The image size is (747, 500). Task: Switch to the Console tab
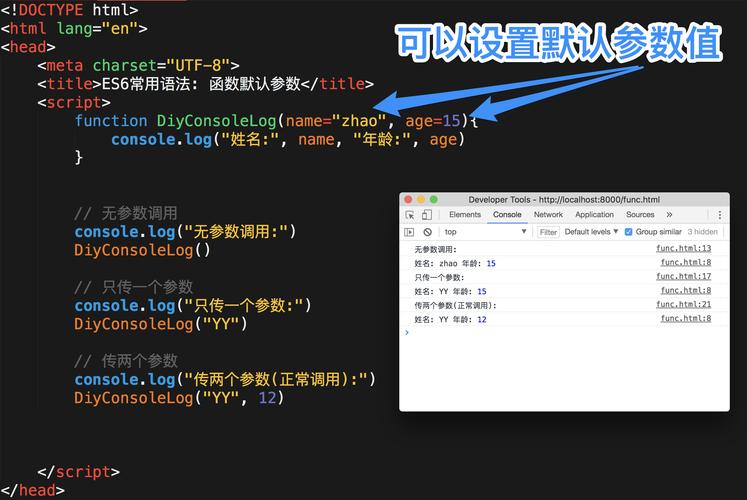[x=507, y=215]
